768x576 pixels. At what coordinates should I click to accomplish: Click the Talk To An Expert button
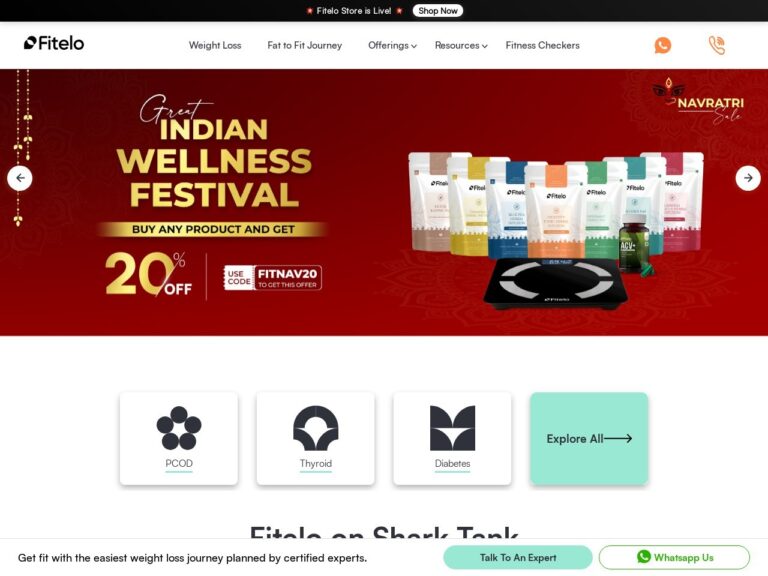518,557
